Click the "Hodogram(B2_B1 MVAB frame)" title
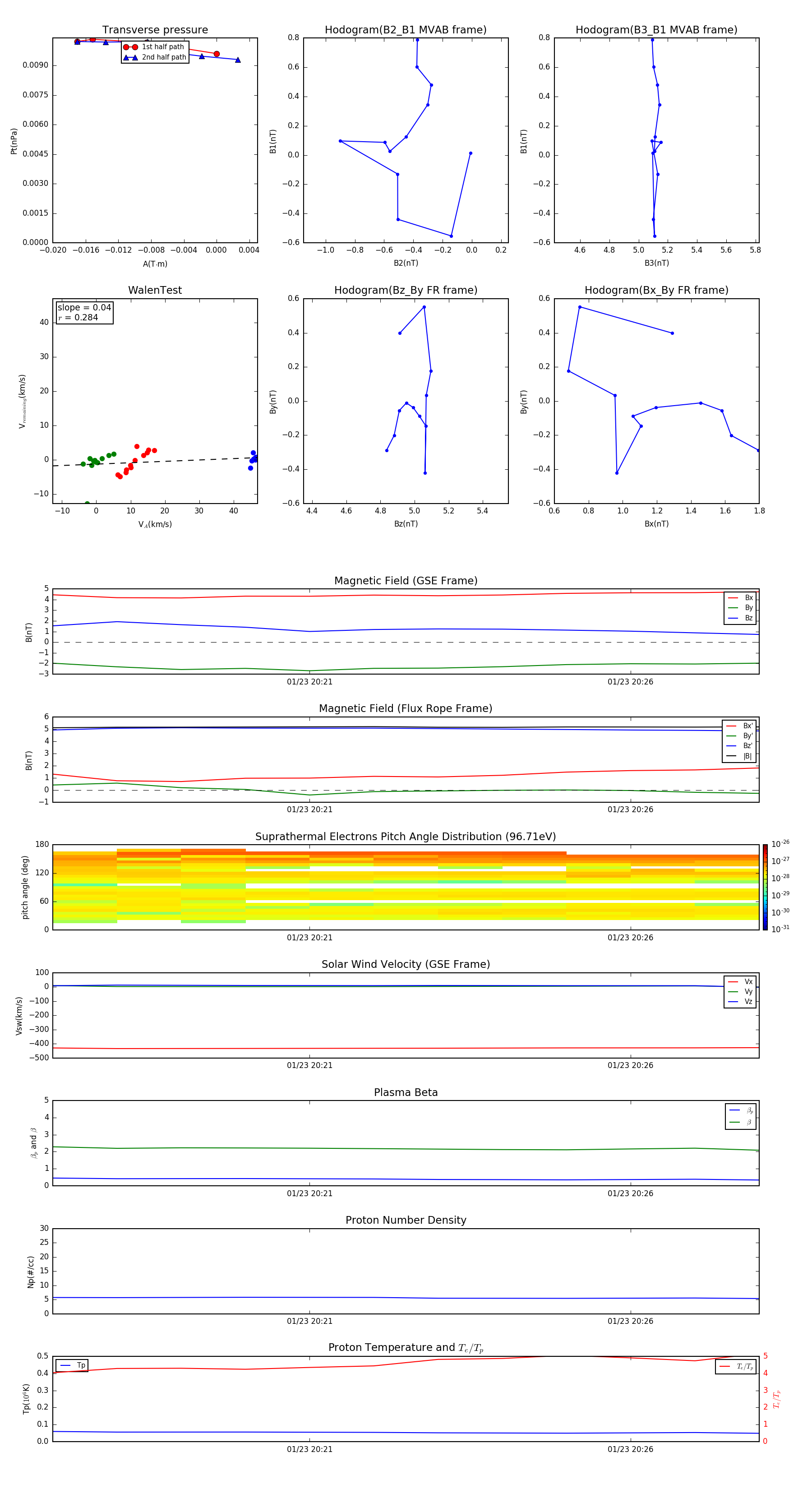Viewport: 812px width, 1489px height. coord(406,30)
